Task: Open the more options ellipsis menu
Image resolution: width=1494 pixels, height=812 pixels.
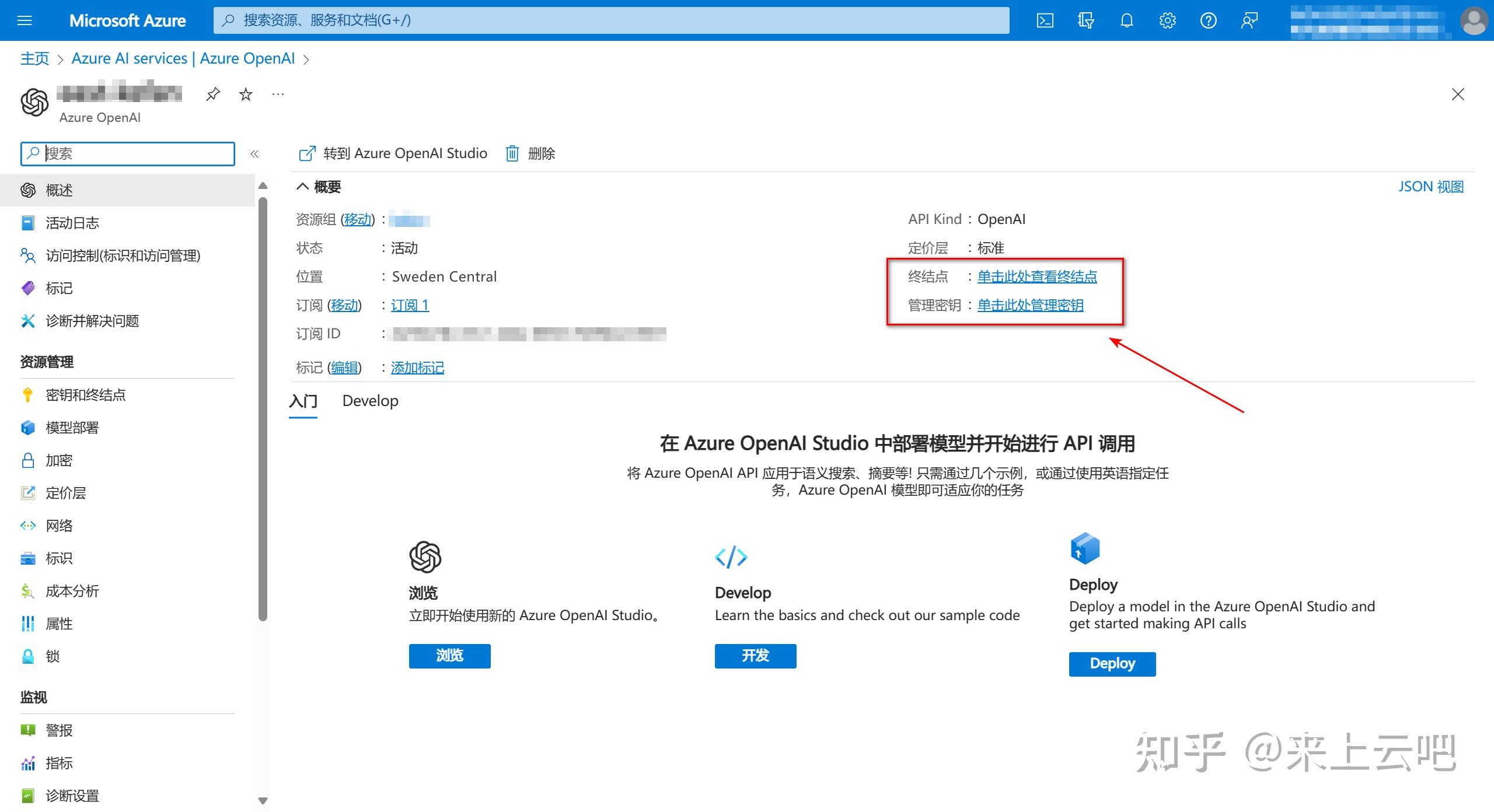Action: (x=278, y=94)
